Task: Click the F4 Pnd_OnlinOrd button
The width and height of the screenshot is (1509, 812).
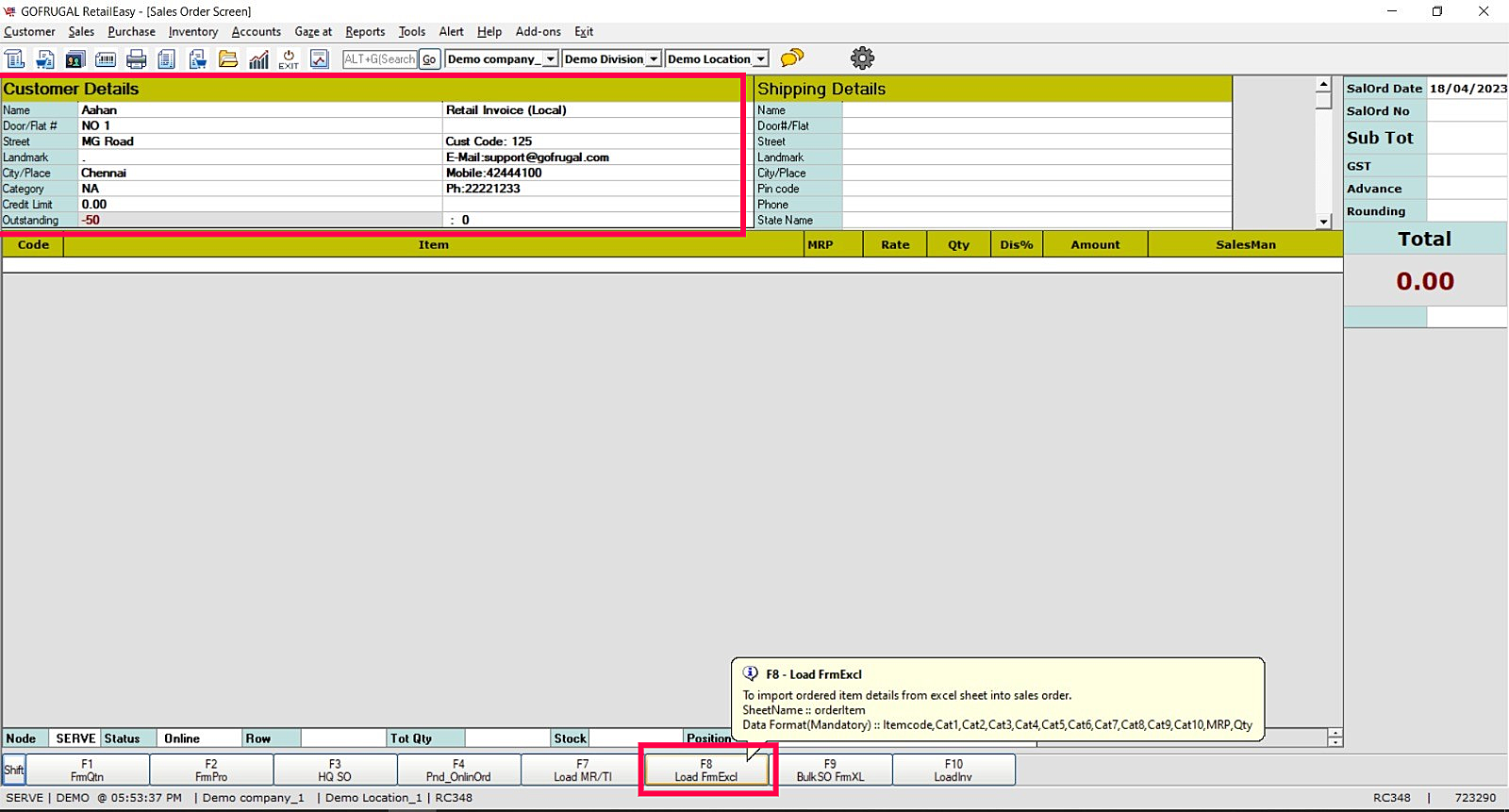Action: [x=458, y=770]
